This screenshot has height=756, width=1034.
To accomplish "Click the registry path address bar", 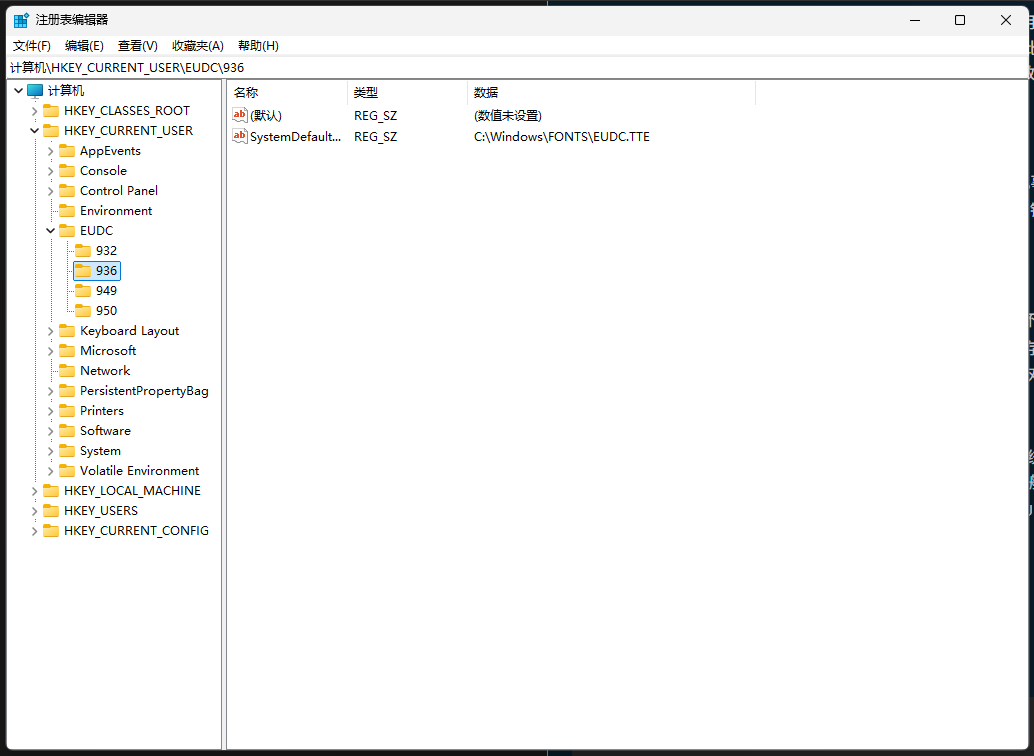I will [x=518, y=67].
